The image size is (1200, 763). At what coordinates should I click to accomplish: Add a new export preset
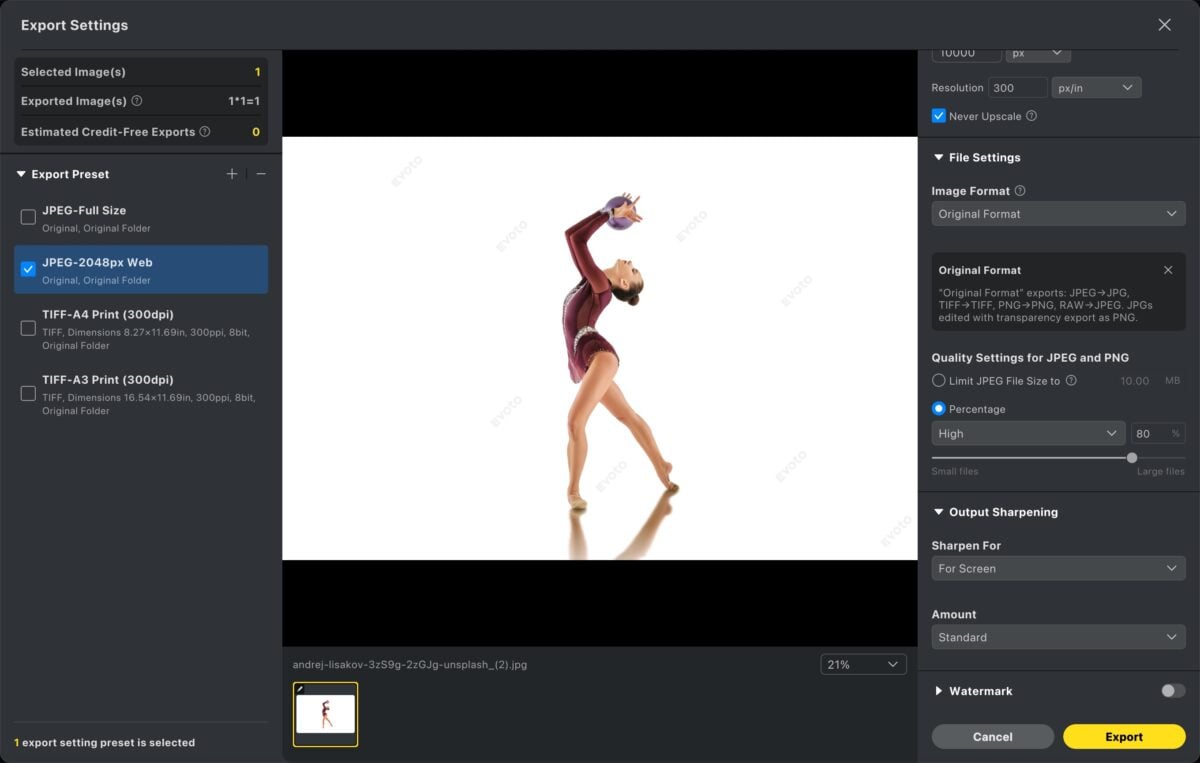coord(232,173)
